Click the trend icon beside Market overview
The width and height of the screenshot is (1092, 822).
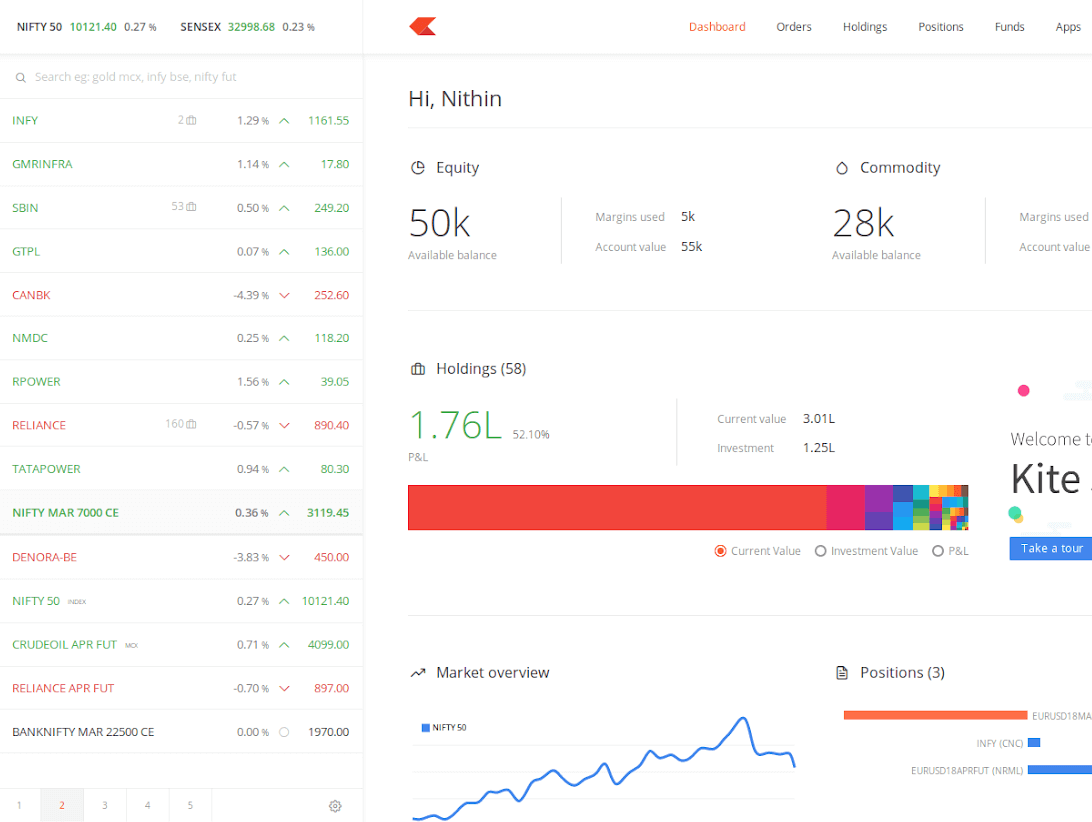[418, 672]
